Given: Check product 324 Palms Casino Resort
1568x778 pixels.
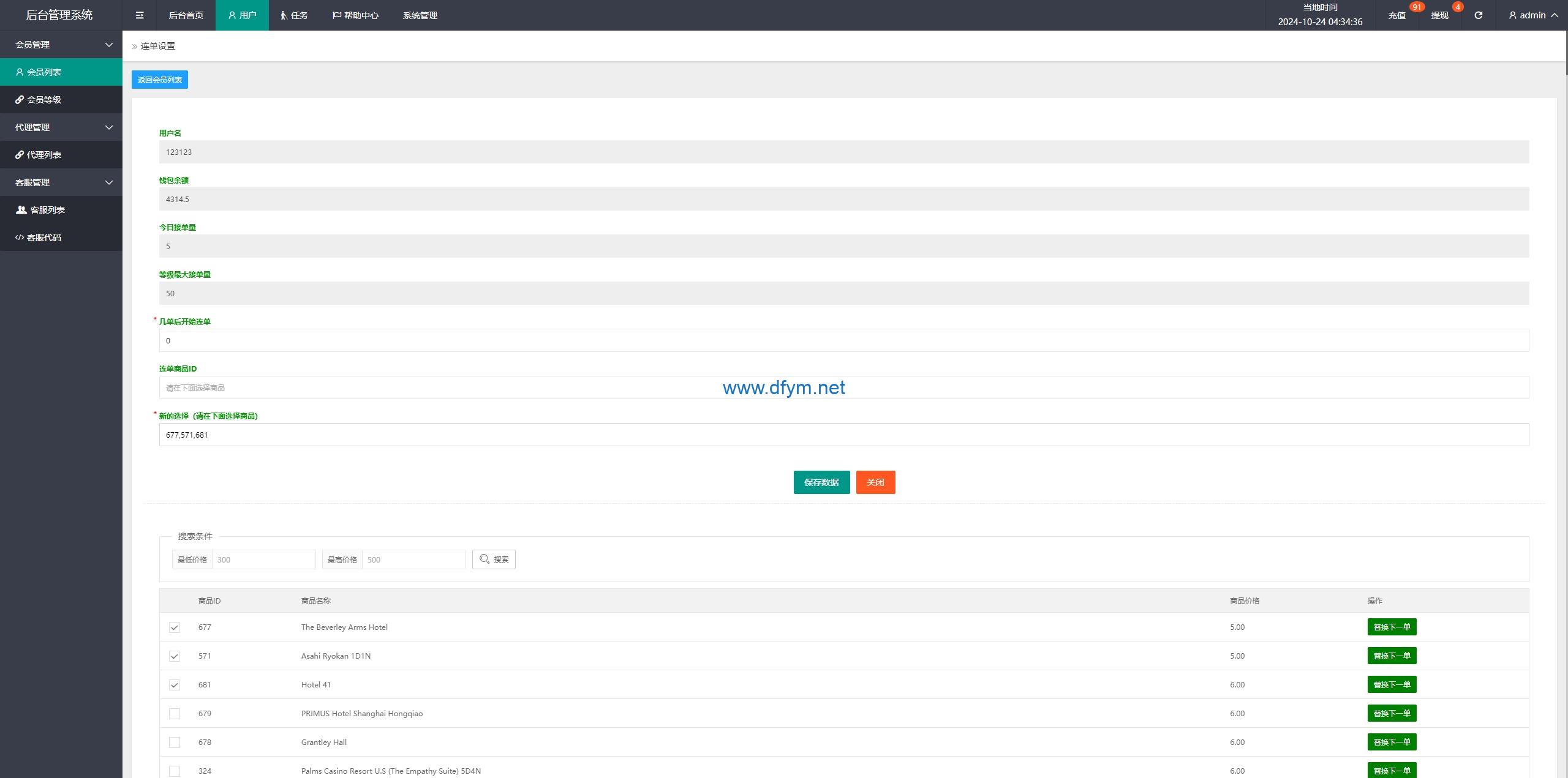Looking at the screenshot, I should pyautogui.click(x=175, y=771).
